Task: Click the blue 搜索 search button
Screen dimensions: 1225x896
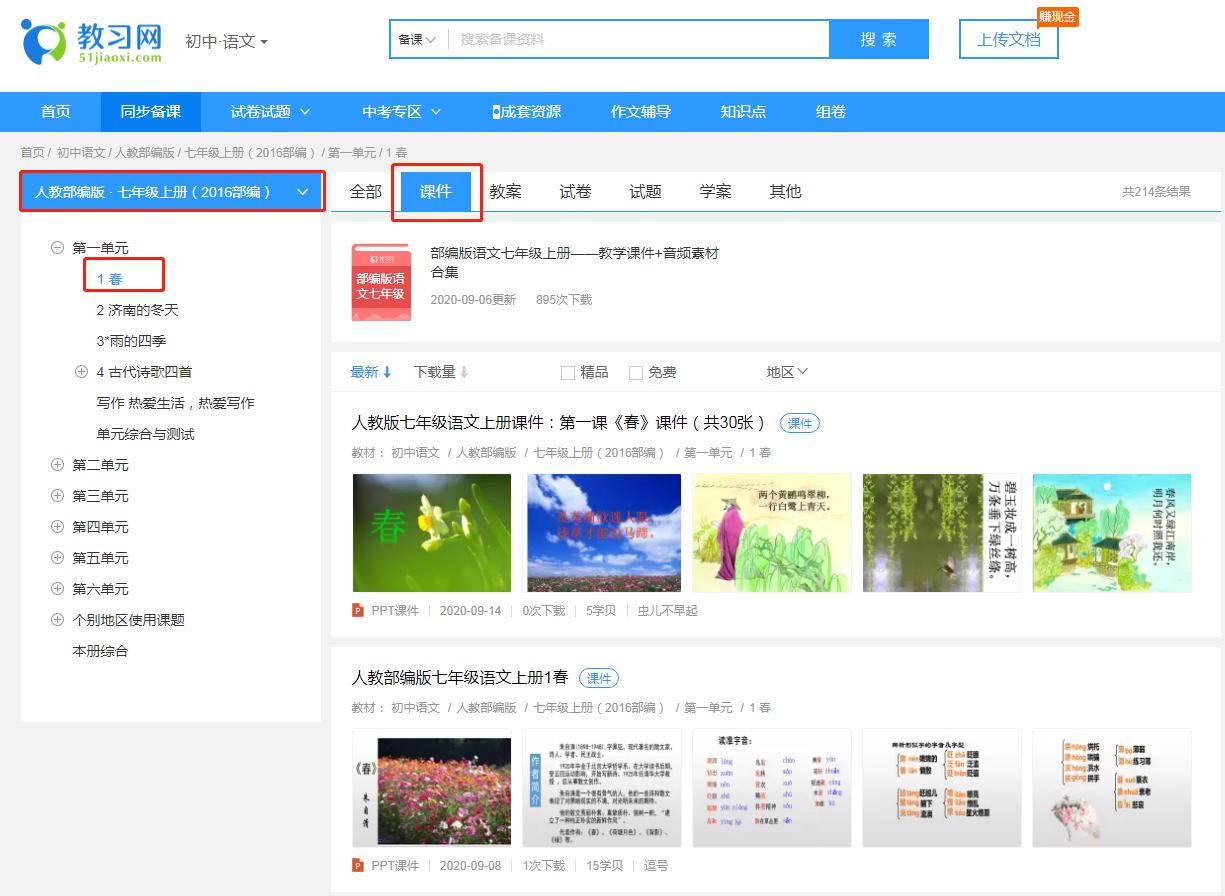Action: click(x=878, y=38)
